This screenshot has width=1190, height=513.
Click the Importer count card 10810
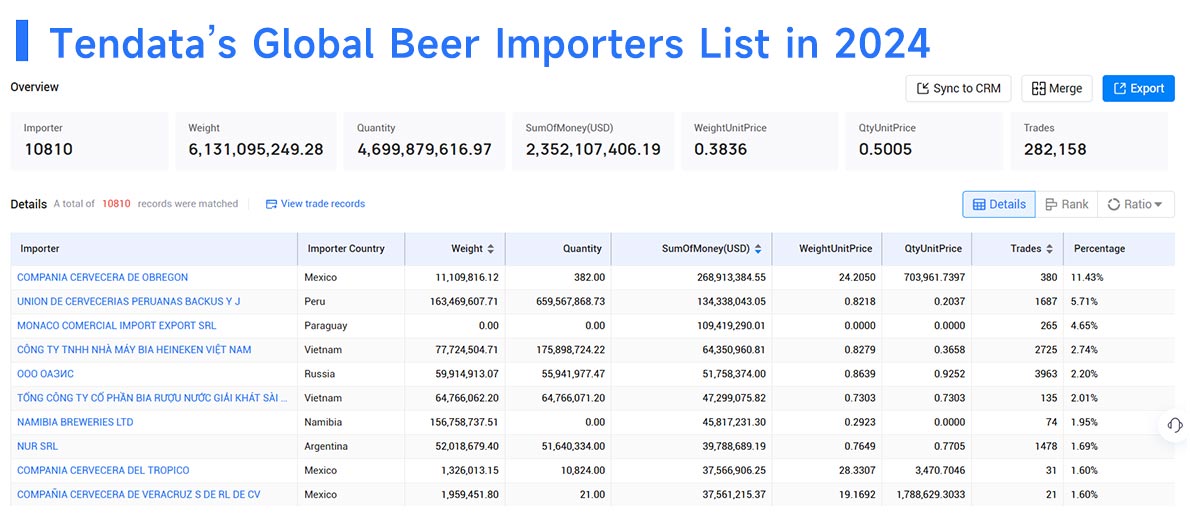click(90, 141)
